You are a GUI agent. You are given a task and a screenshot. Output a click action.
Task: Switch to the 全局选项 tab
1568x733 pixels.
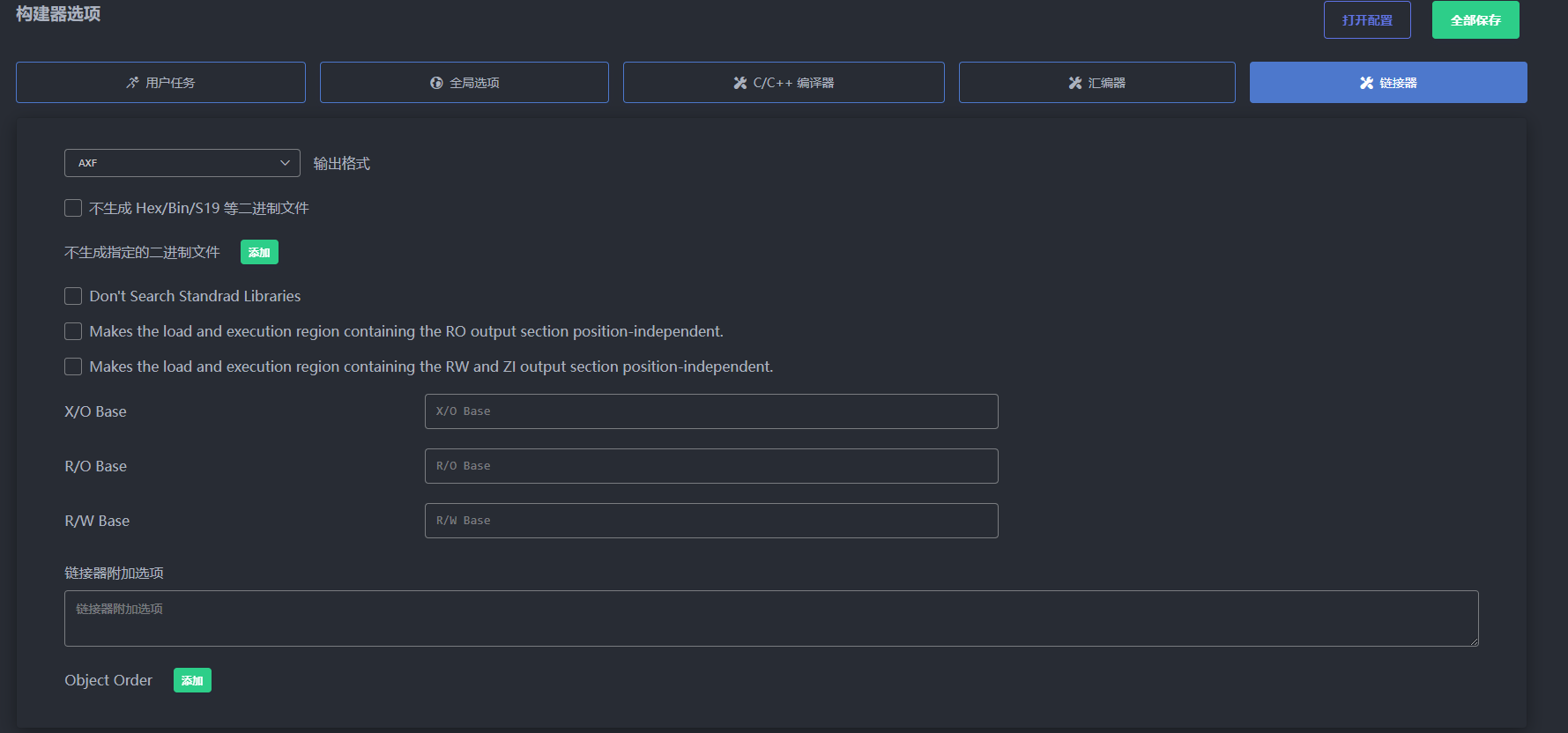pyautogui.click(x=464, y=82)
